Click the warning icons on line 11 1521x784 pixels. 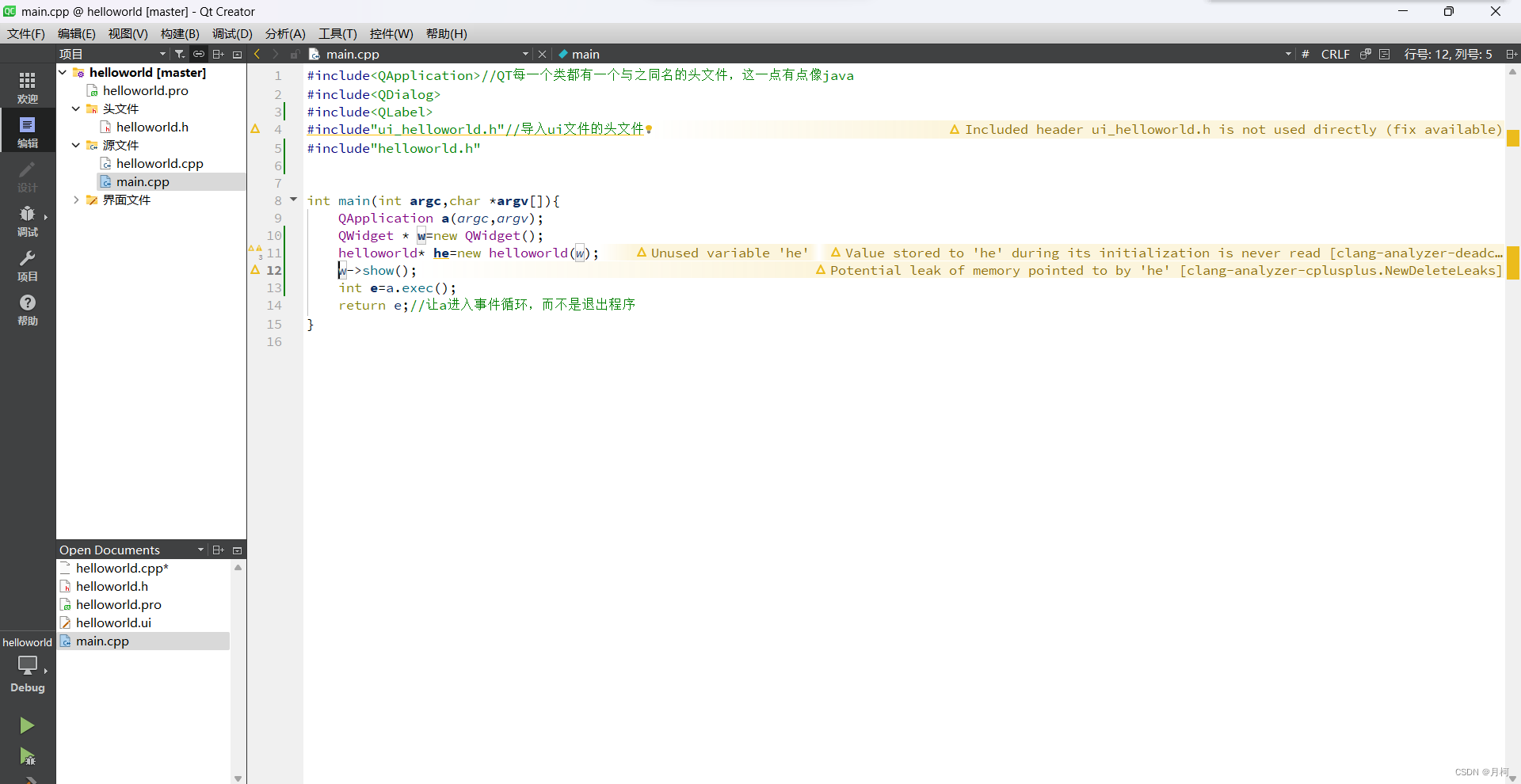[255, 252]
